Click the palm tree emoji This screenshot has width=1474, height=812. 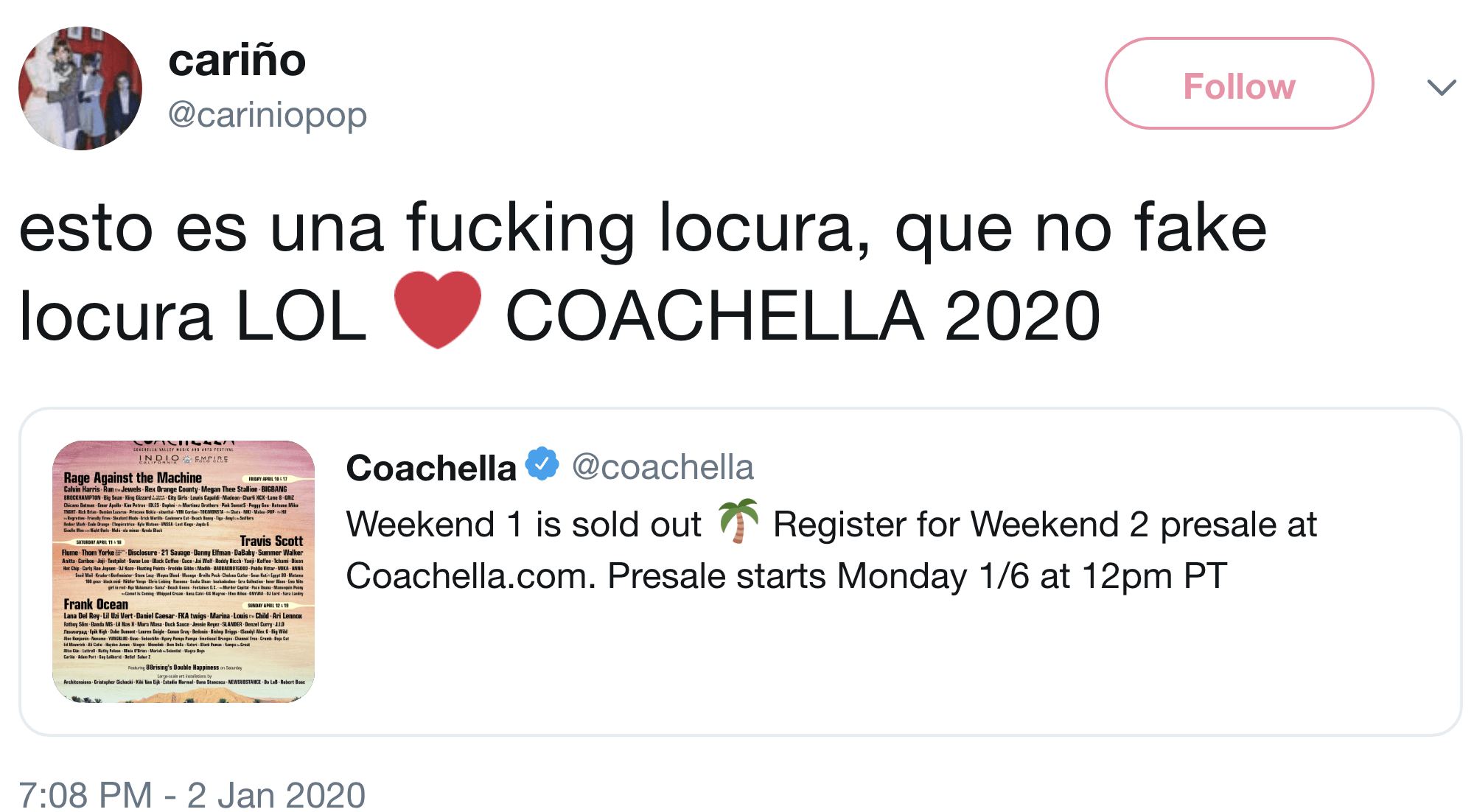(x=738, y=521)
